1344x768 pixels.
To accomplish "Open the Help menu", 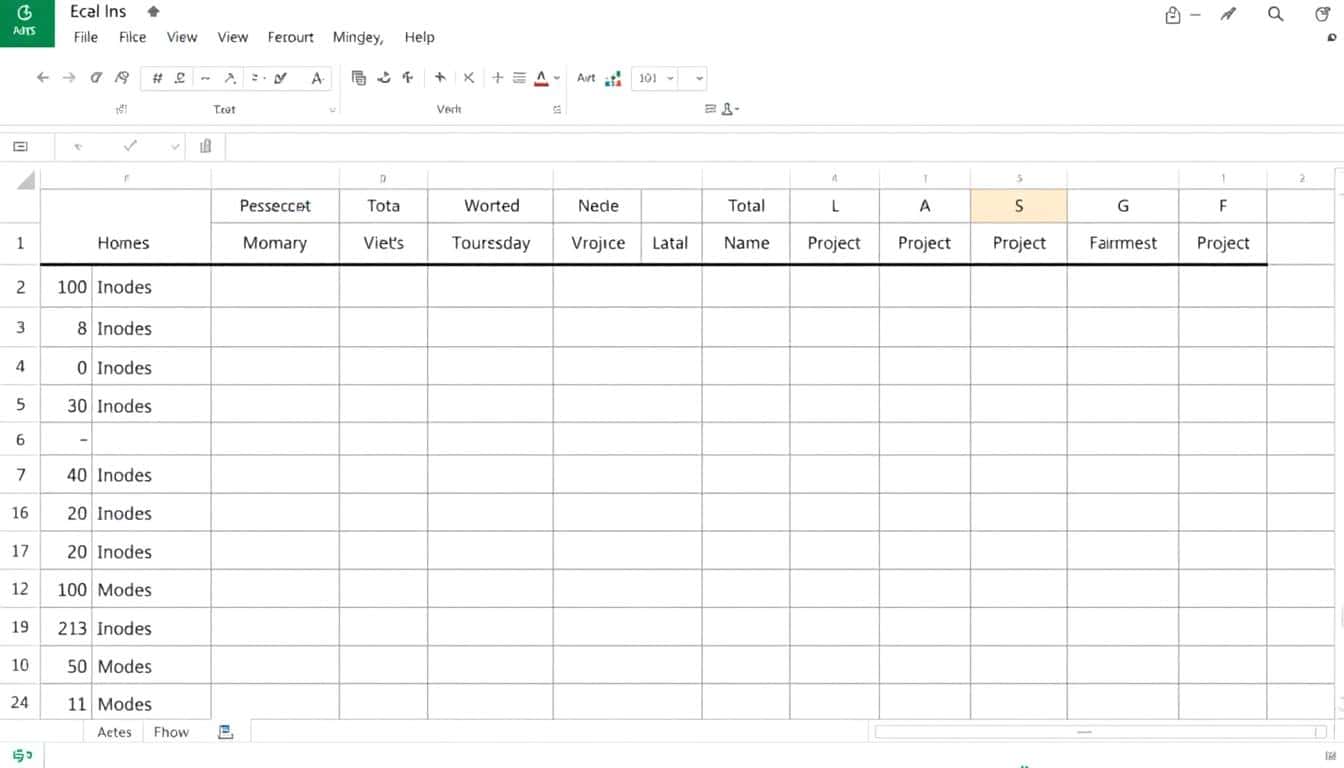I will 419,37.
